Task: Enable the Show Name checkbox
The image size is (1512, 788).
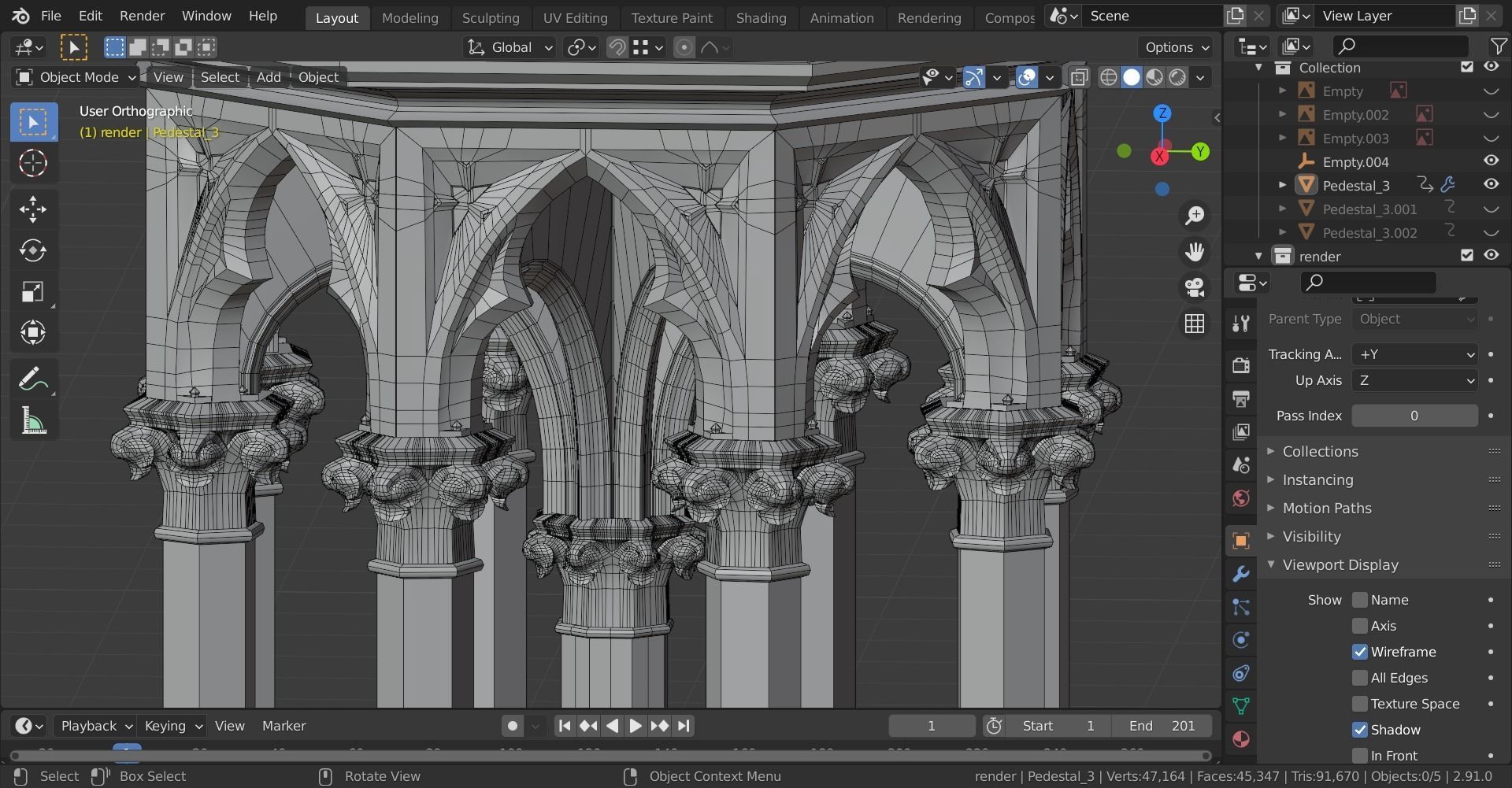Action: [1360, 600]
